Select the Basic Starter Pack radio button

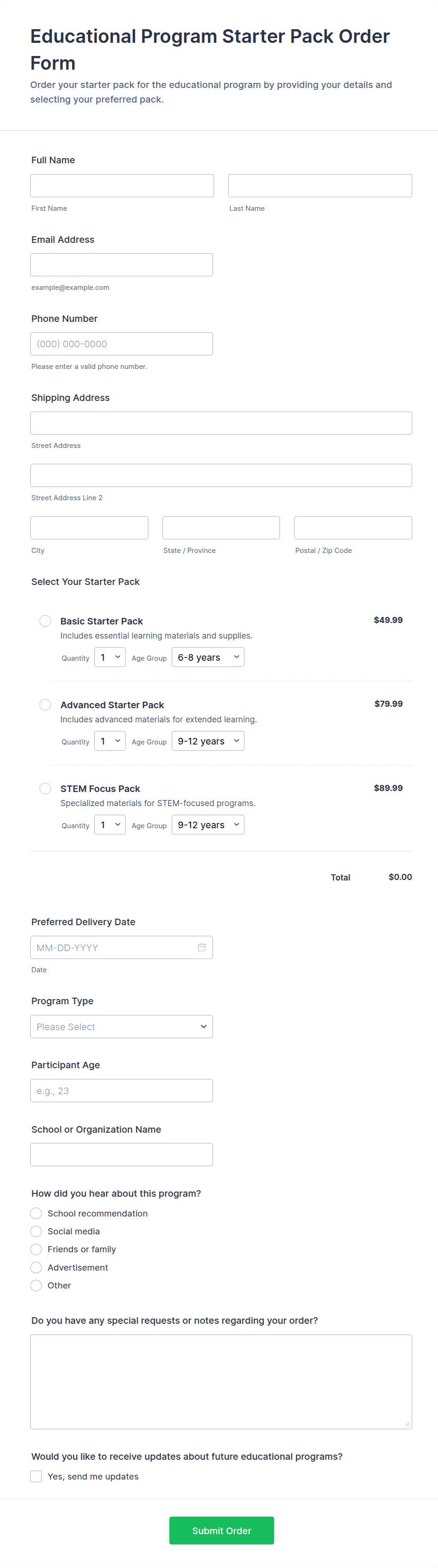point(45,621)
